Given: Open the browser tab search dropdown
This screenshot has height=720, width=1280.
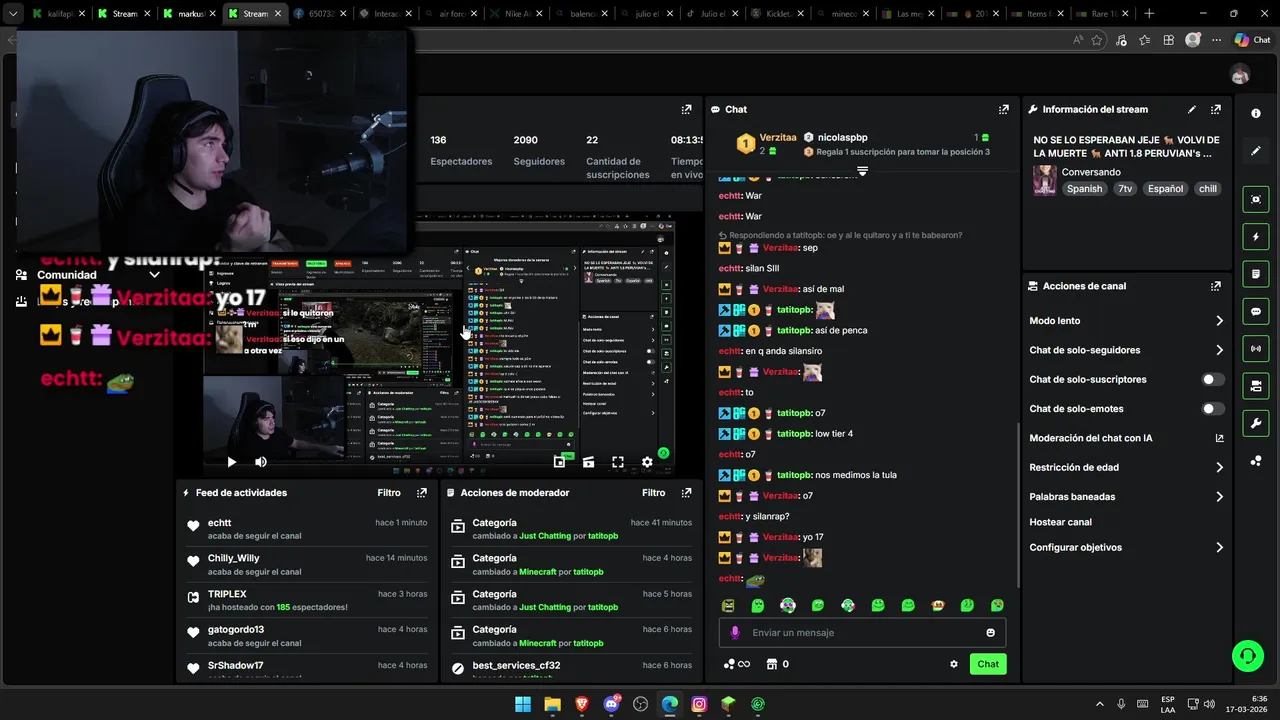Looking at the screenshot, I should click(x=12, y=14).
